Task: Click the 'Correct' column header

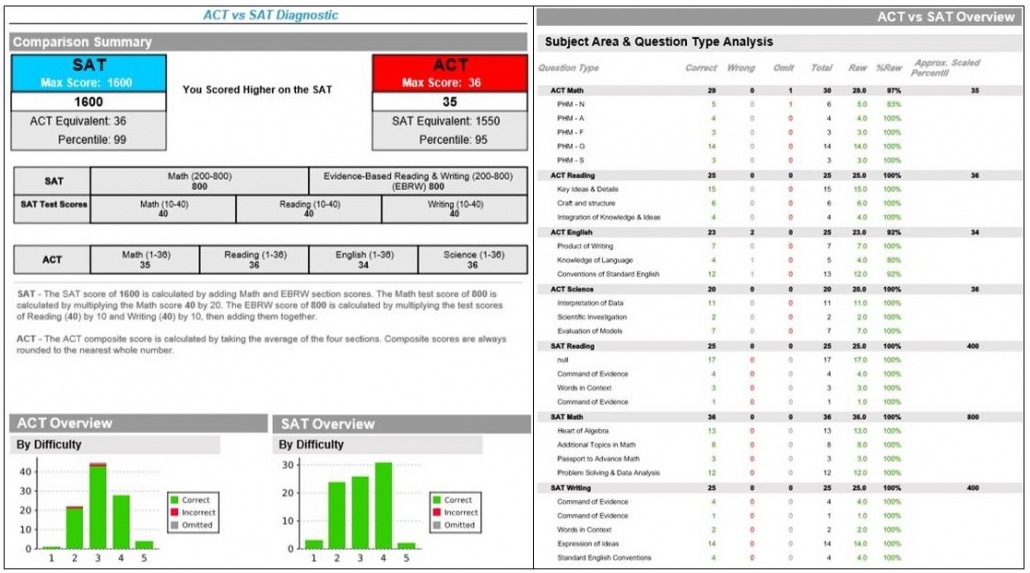Action: coord(701,68)
